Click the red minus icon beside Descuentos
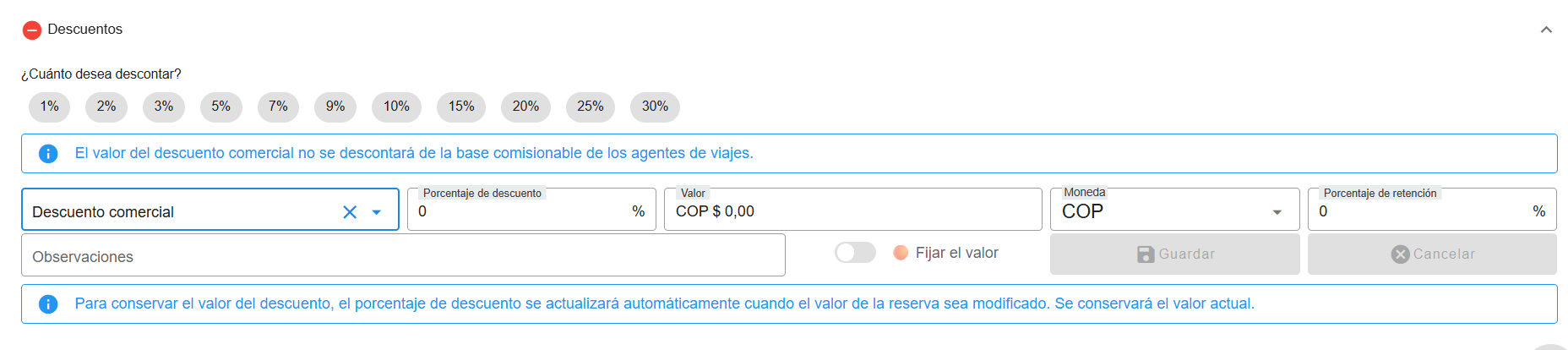The height and width of the screenshot is (350, 1568). click(x=32, y=30)
